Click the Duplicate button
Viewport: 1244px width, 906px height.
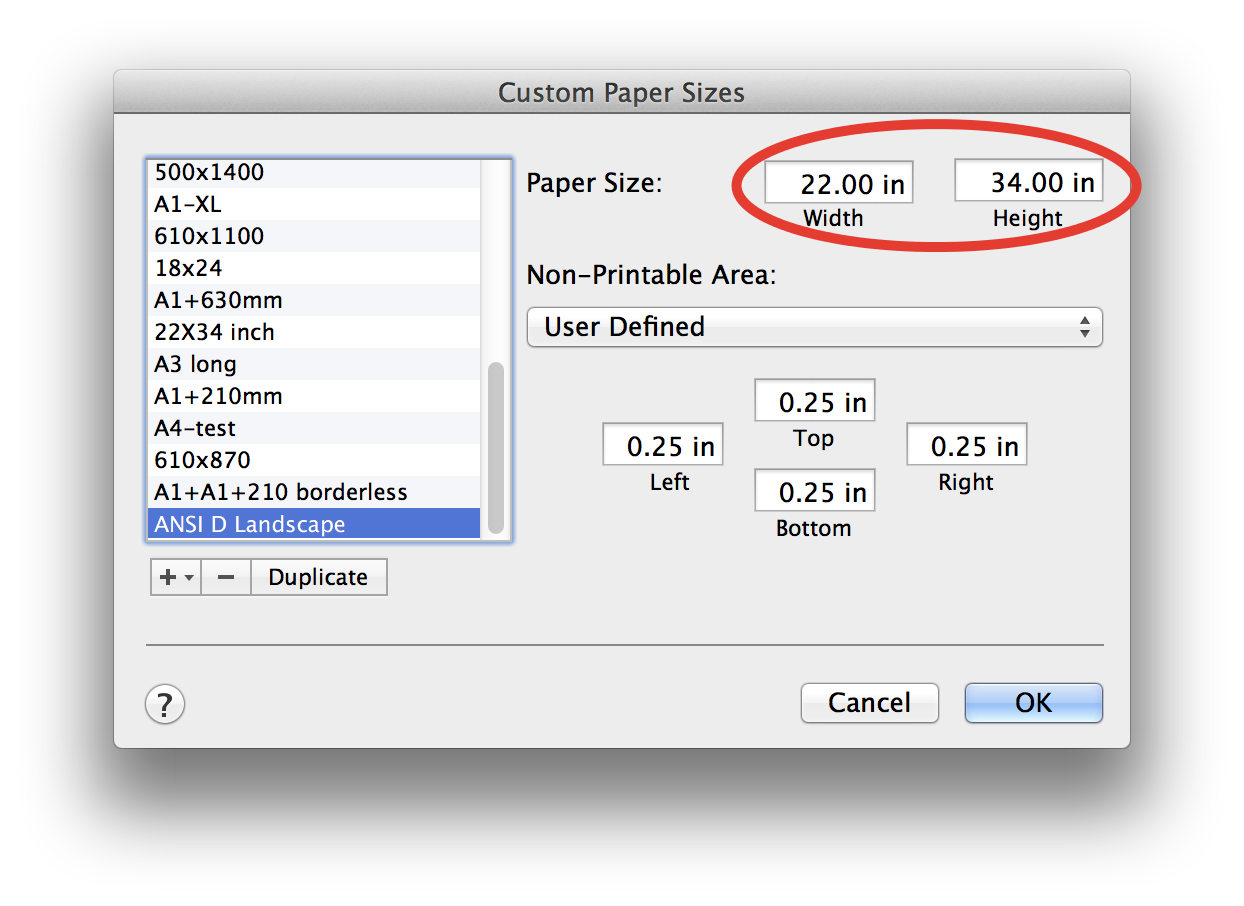pos(318,577)
